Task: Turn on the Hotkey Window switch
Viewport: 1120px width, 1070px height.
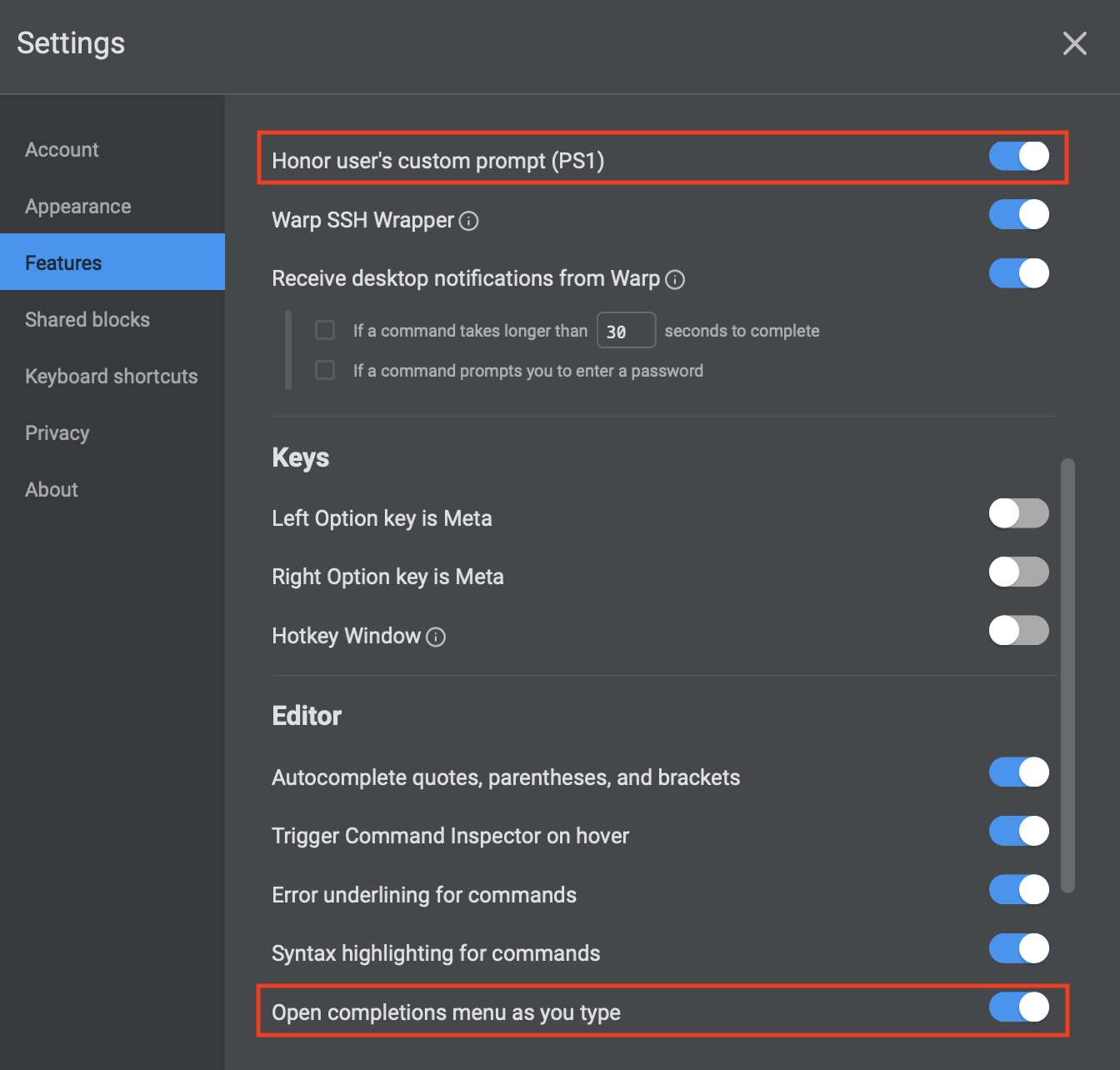Action: 1018,630
